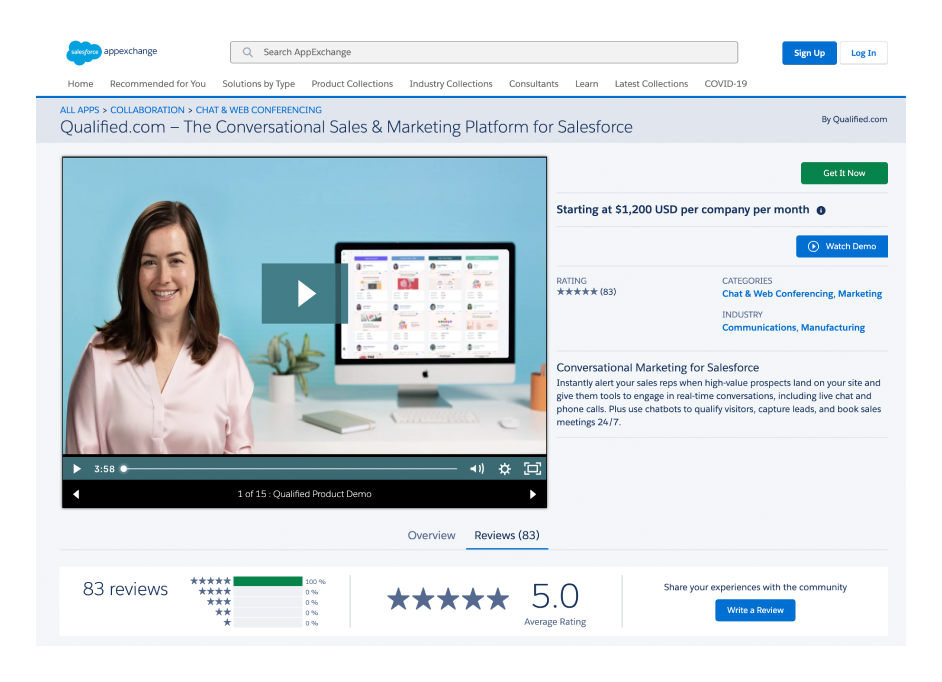Open the Chat & Web Conferencing category link
The width and height of the screenshot is (942, 682).
tap(778, 294)
